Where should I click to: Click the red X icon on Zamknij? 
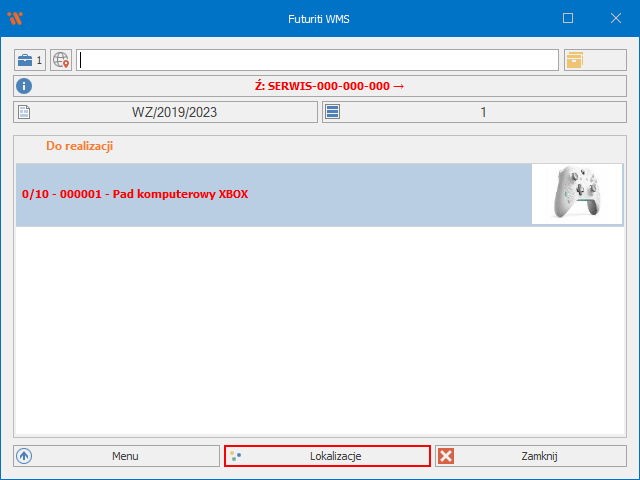(447, 456)
